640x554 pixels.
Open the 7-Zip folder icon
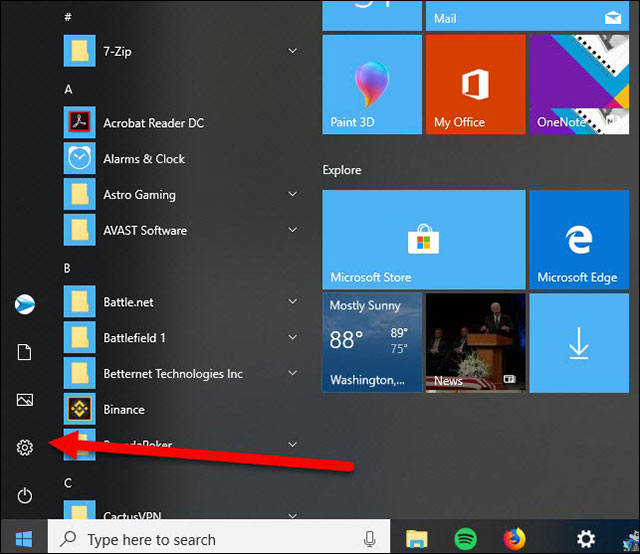(x=80, y=51)
